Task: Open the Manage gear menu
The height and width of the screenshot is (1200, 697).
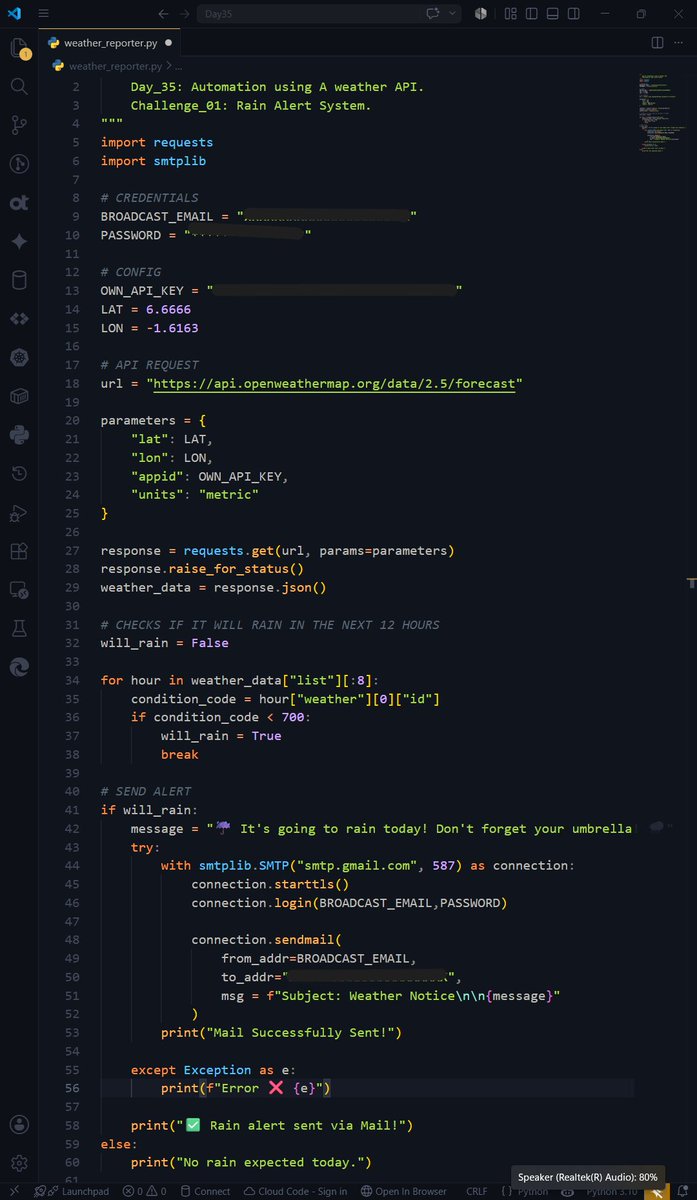Action: point(19,1163)
